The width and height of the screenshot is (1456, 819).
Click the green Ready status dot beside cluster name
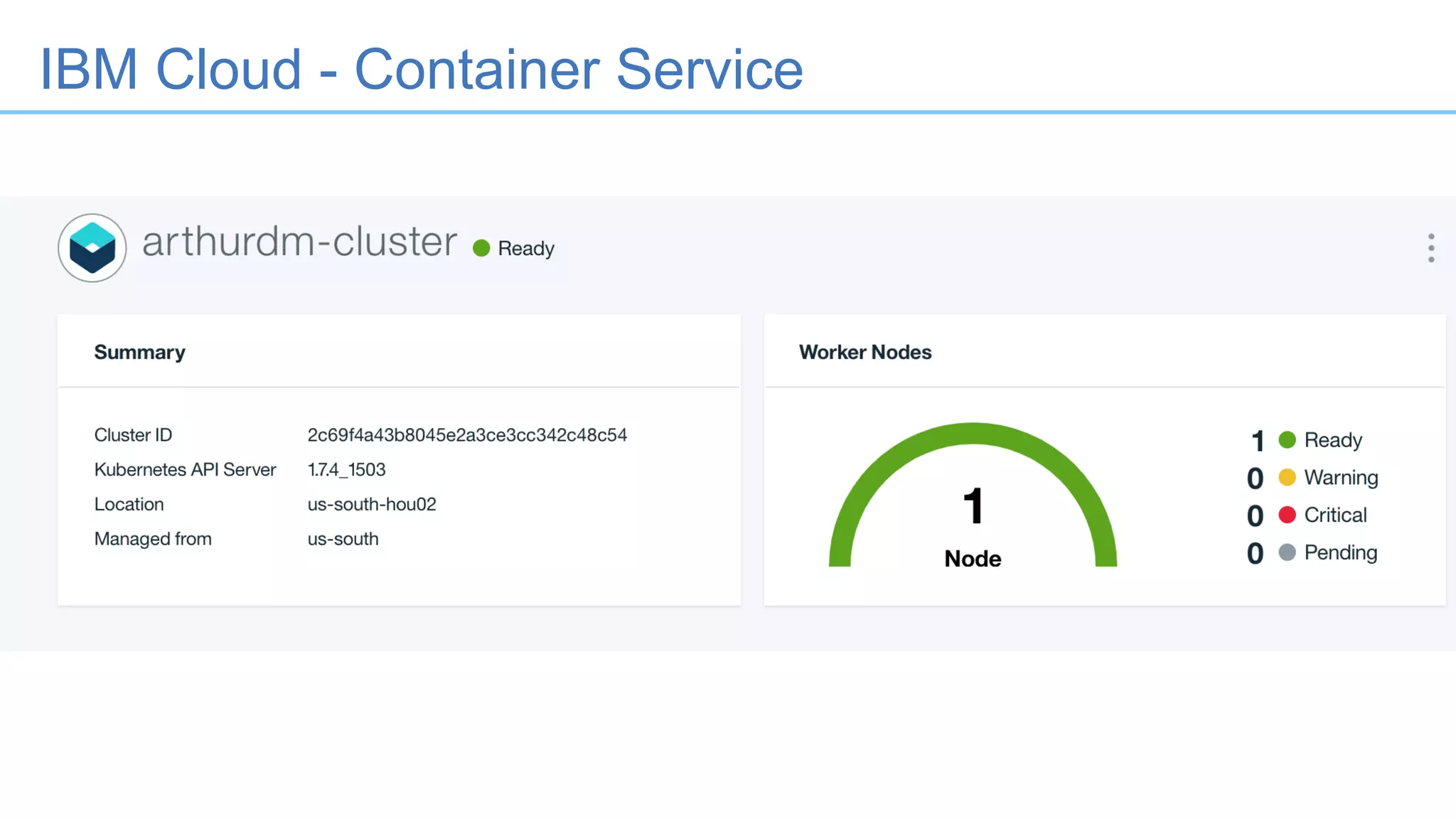(x=481, y=248)
